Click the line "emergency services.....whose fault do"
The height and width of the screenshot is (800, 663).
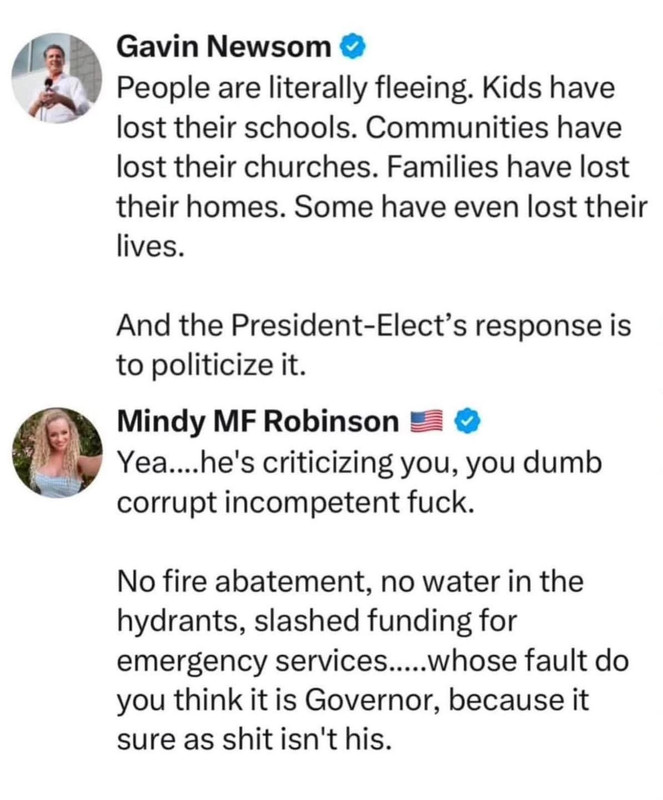[x=373, y=661]
